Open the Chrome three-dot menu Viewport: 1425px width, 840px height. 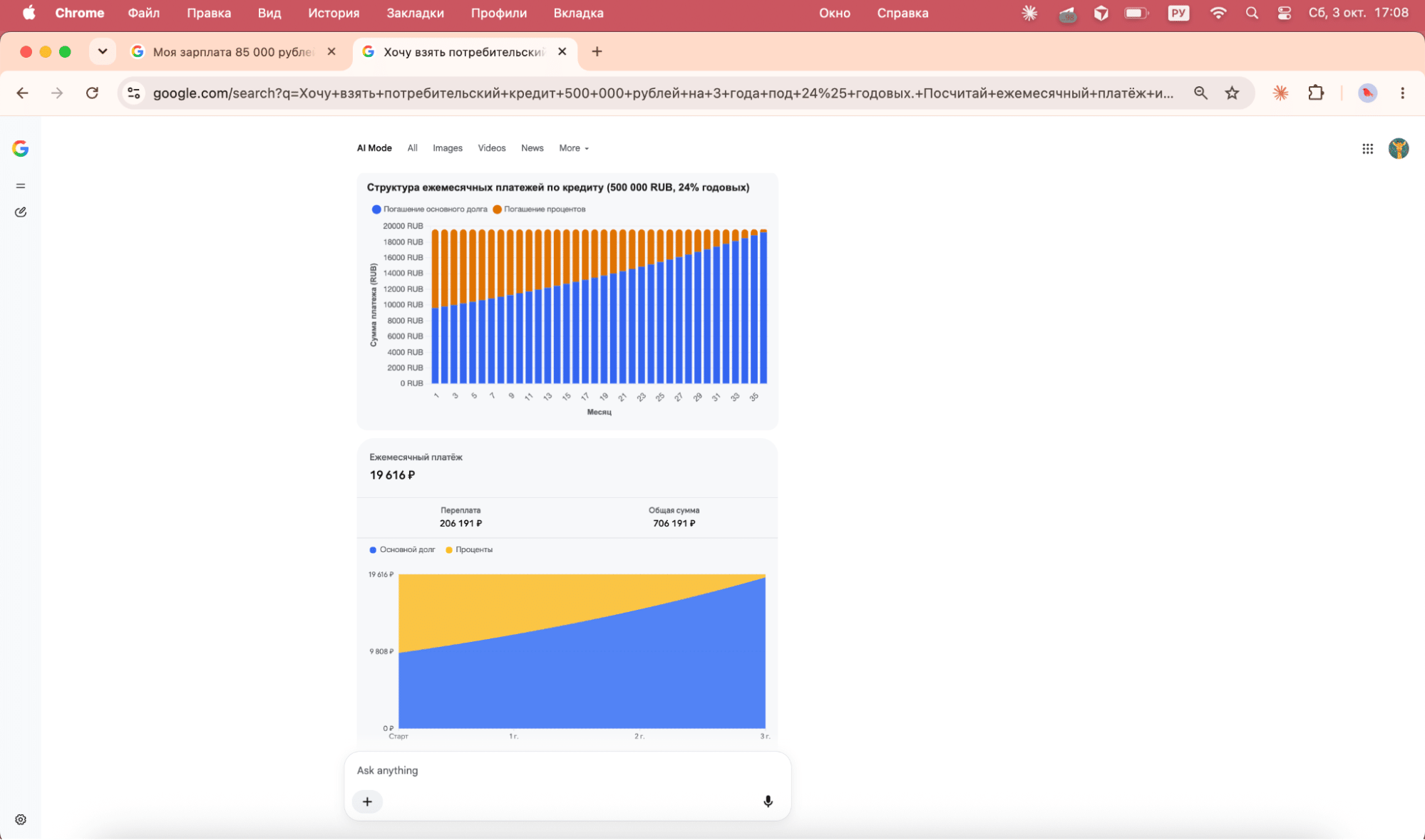click(1402, 93)
